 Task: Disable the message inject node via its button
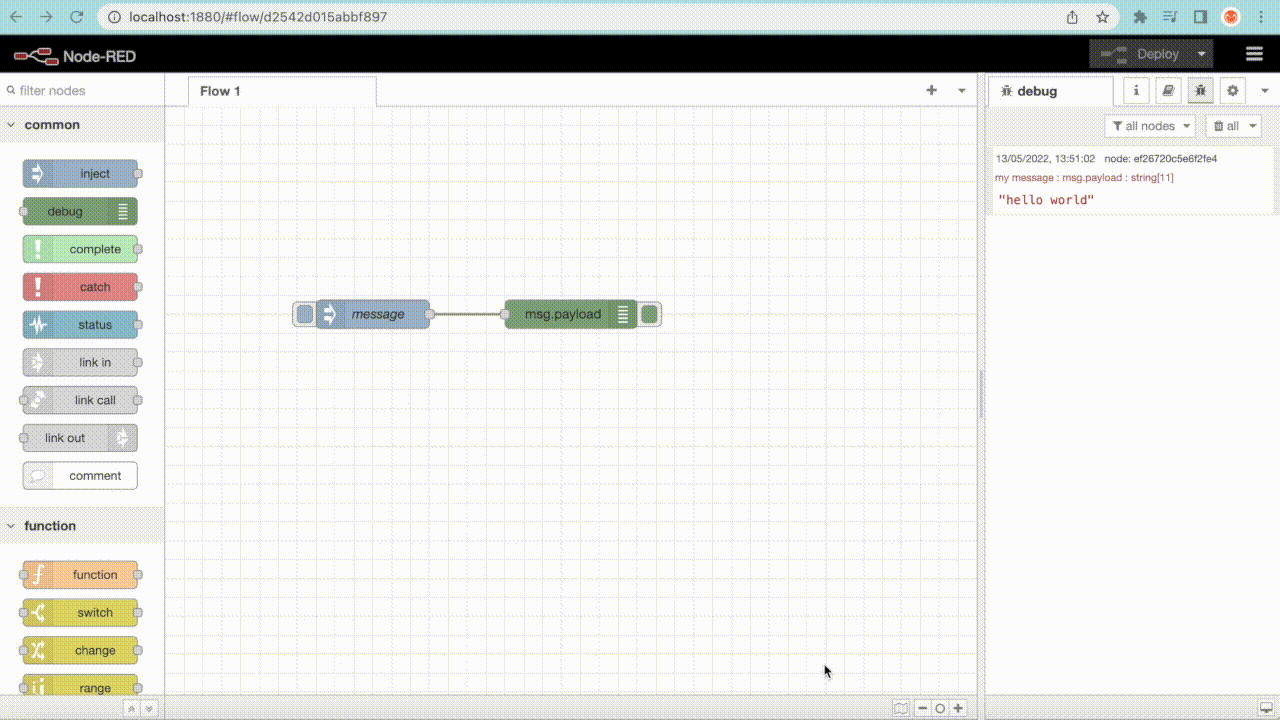click(x=303, y=313)
